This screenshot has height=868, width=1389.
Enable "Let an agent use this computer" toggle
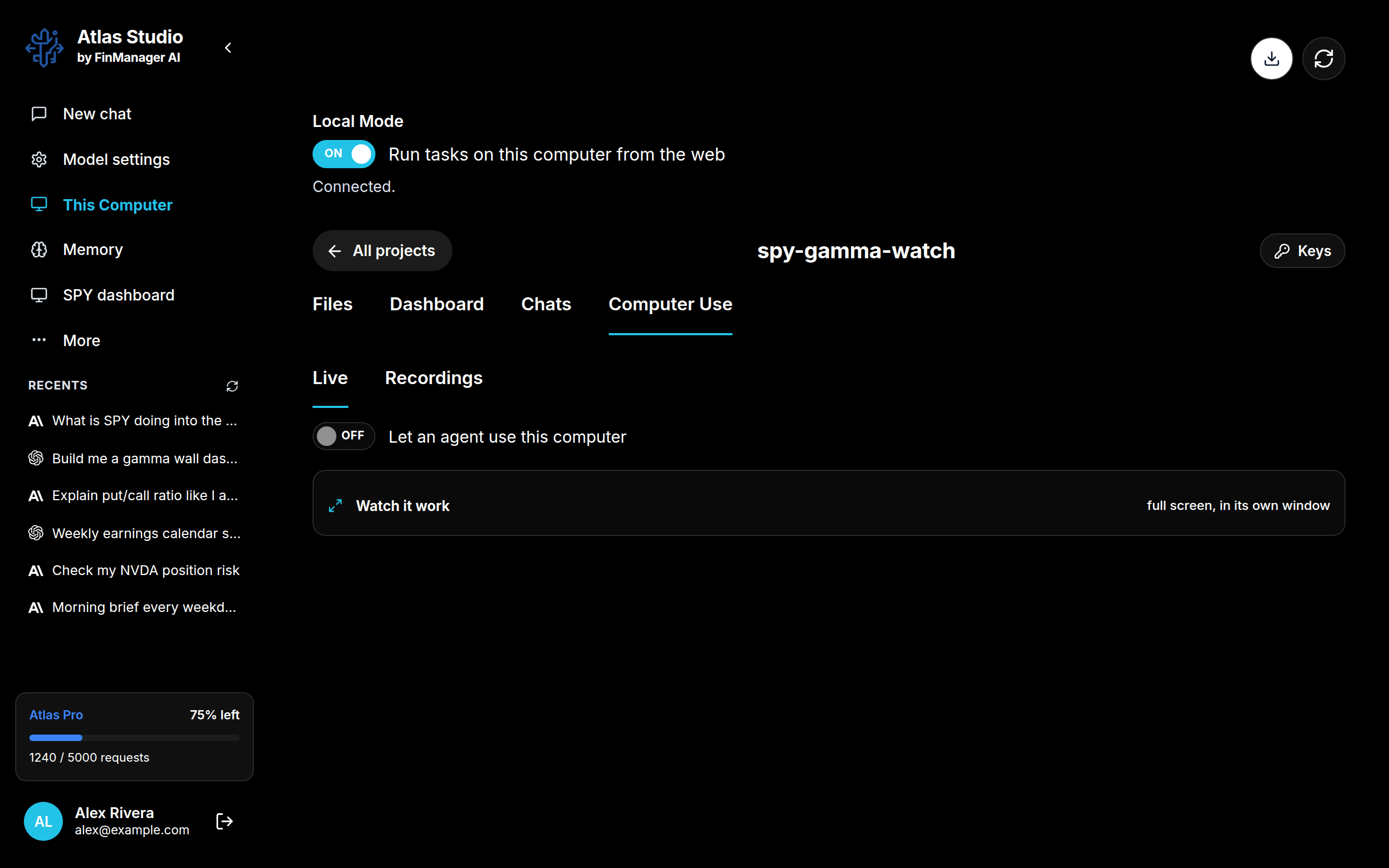[x=344, y=436]
